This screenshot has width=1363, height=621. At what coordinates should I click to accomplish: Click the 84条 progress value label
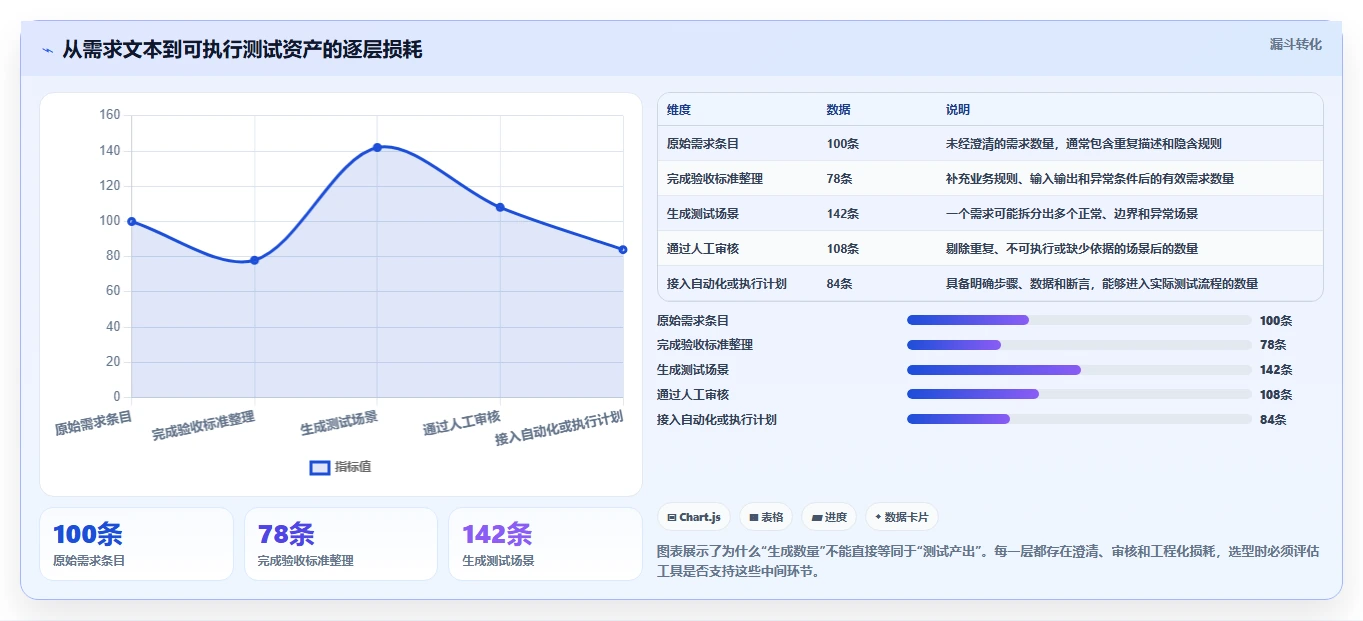tap(1273, 419)
